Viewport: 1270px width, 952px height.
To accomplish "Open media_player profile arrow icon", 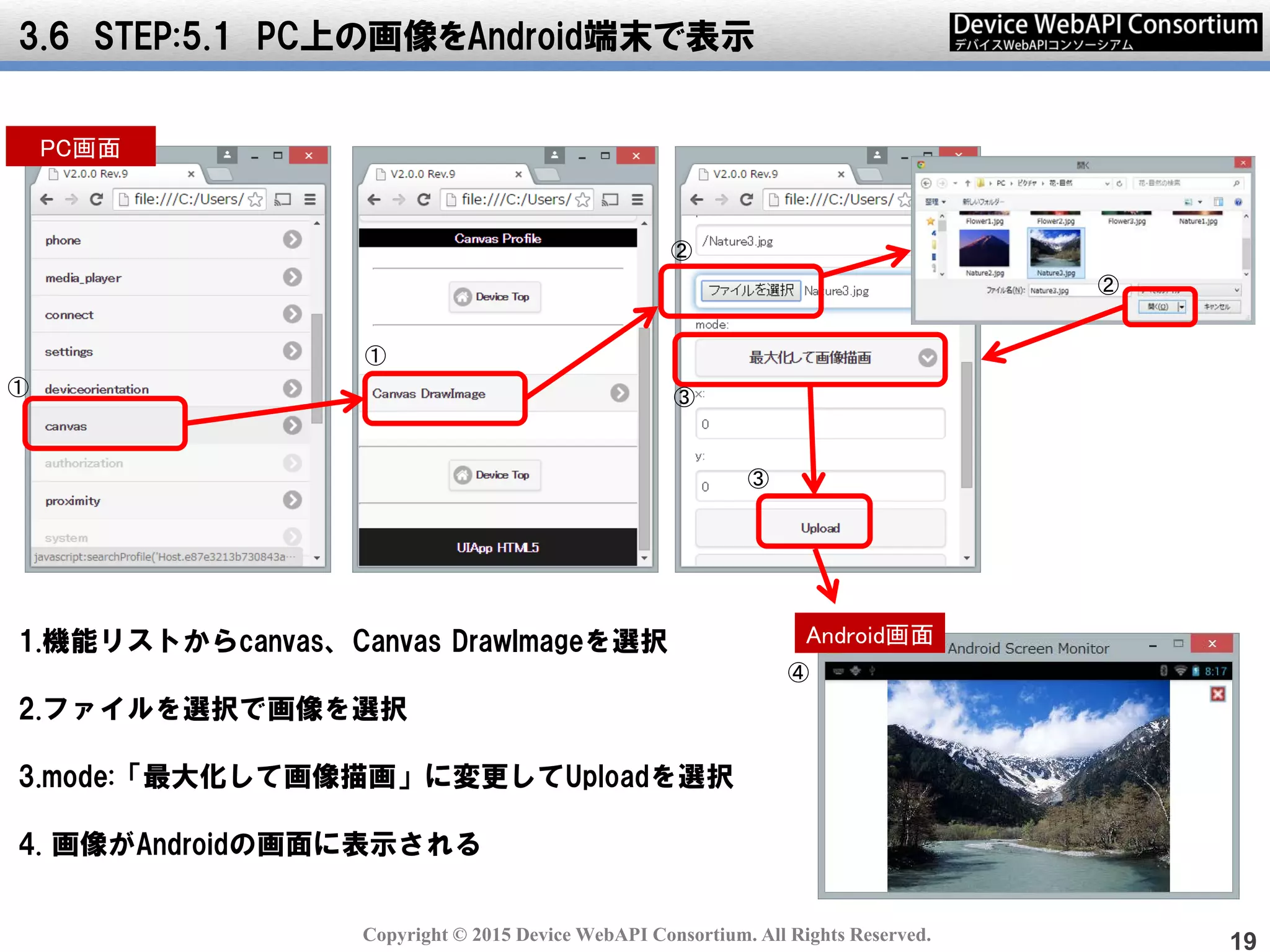I will (292, 276).
